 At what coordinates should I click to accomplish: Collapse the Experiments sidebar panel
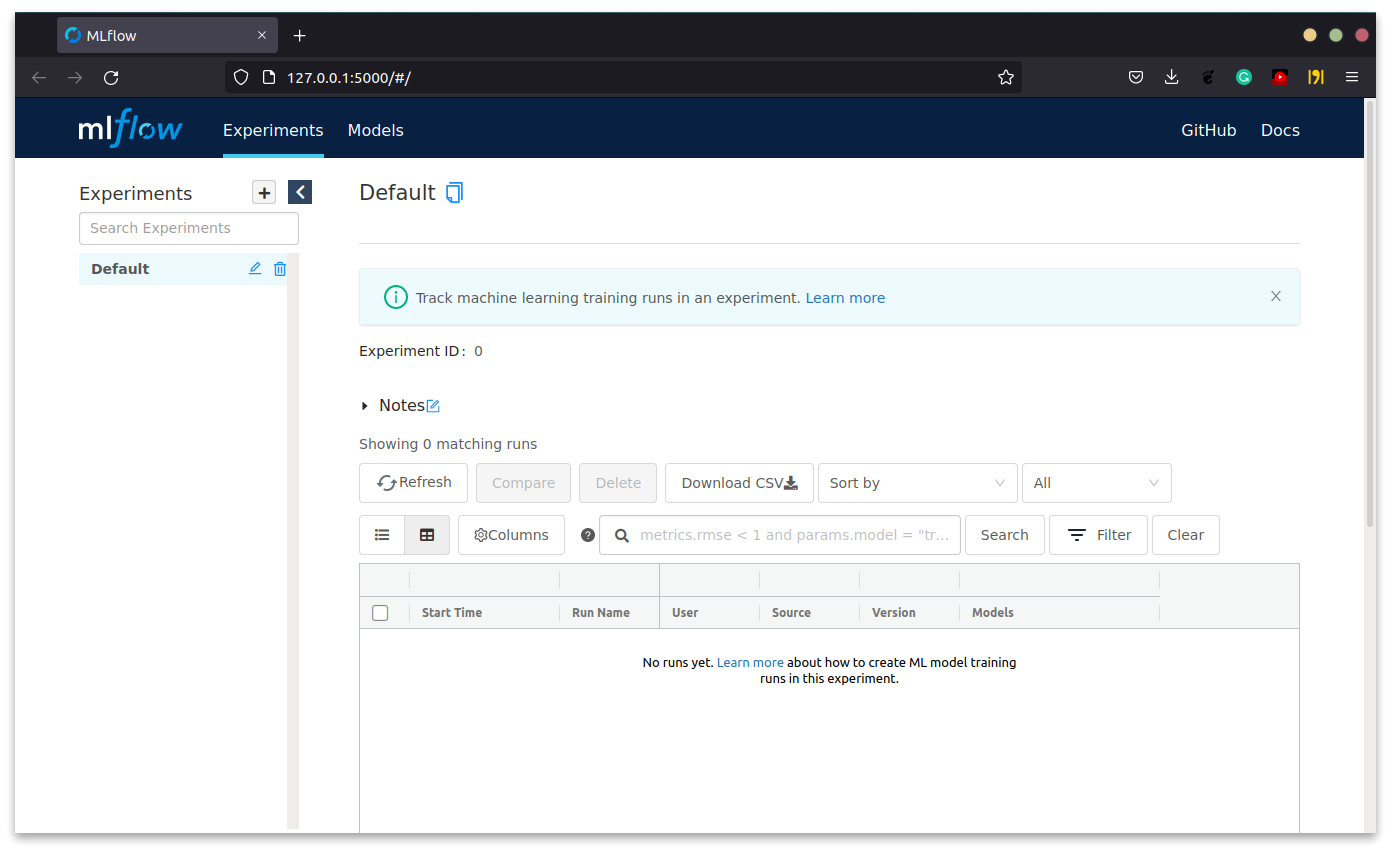pos(300,192)
